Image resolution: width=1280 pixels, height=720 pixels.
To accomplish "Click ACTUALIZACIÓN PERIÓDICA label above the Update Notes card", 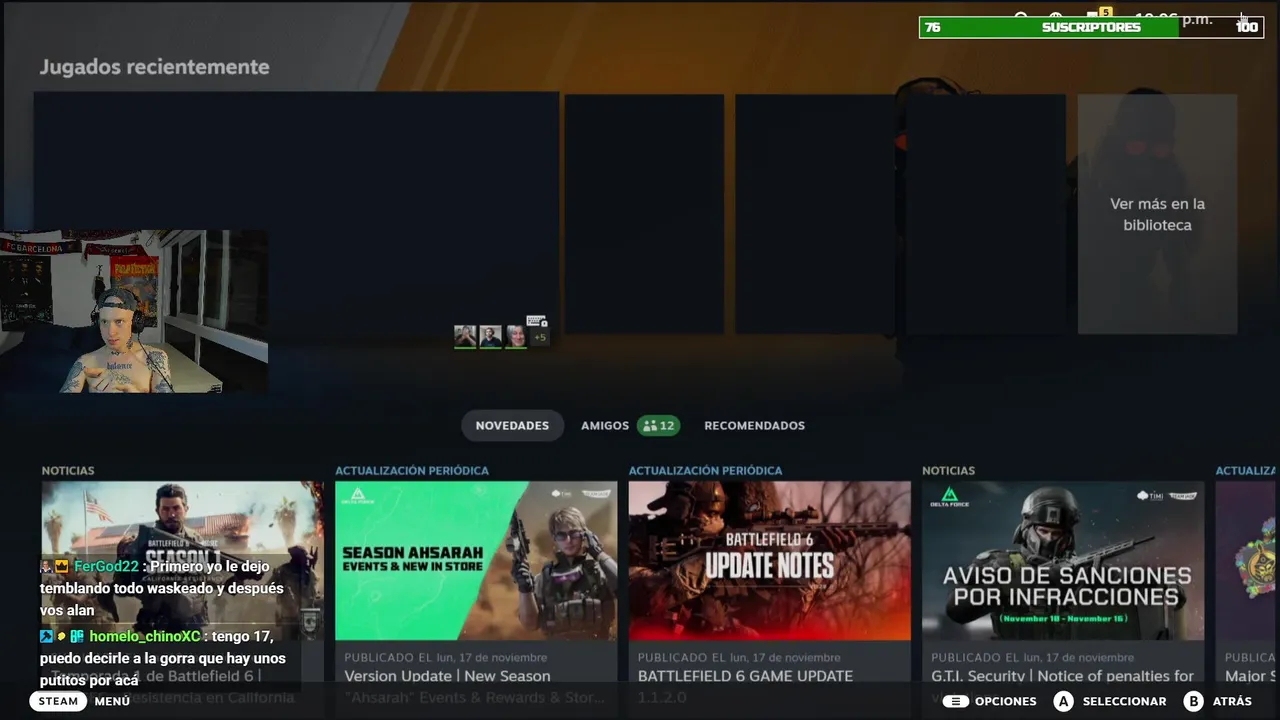I will coord(705,470).
